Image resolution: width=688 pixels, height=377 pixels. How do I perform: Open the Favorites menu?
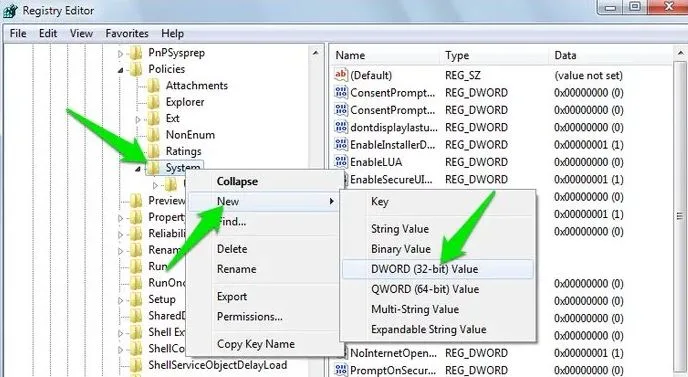click(127, 33)
